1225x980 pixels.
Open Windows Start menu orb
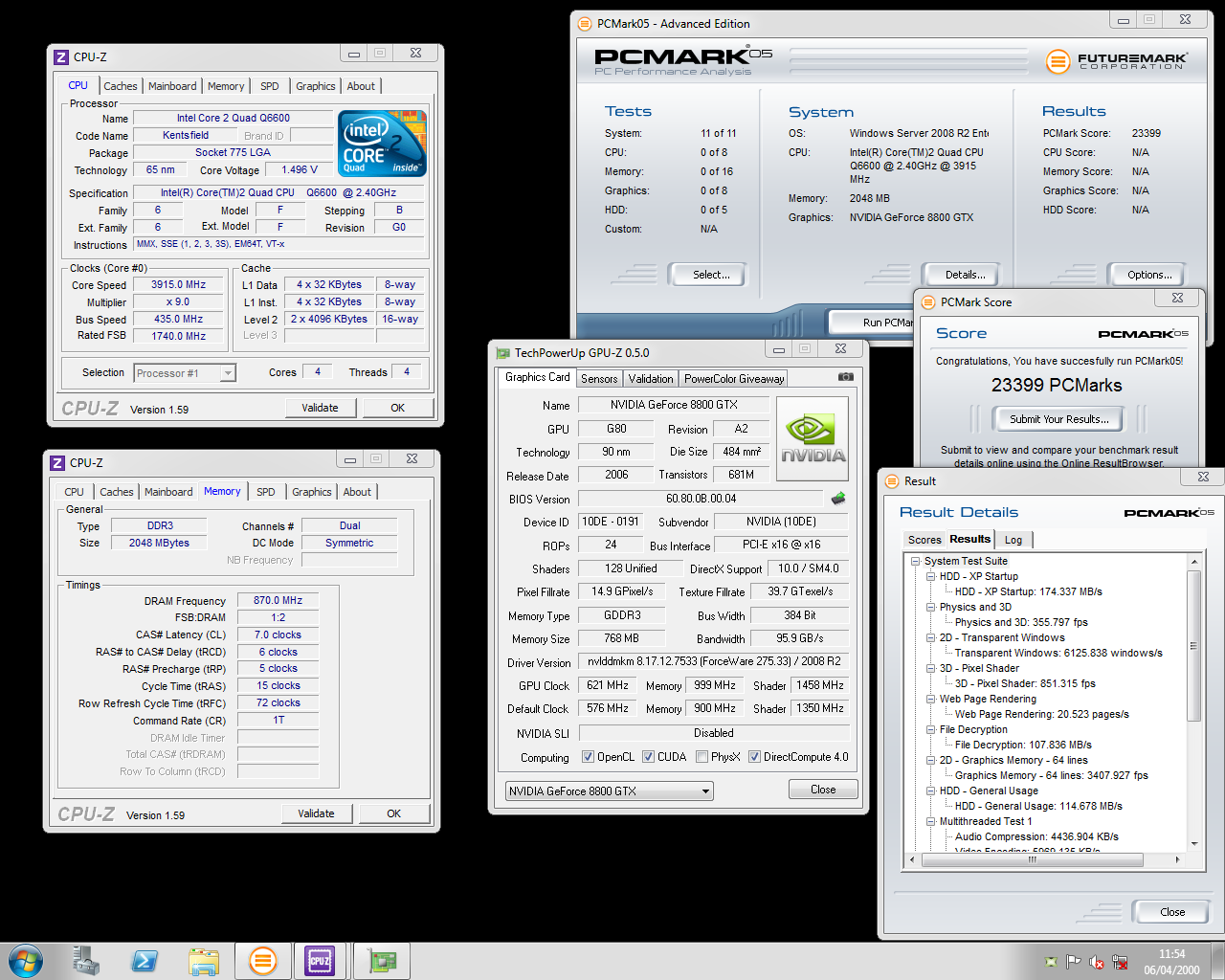(26, 961)
